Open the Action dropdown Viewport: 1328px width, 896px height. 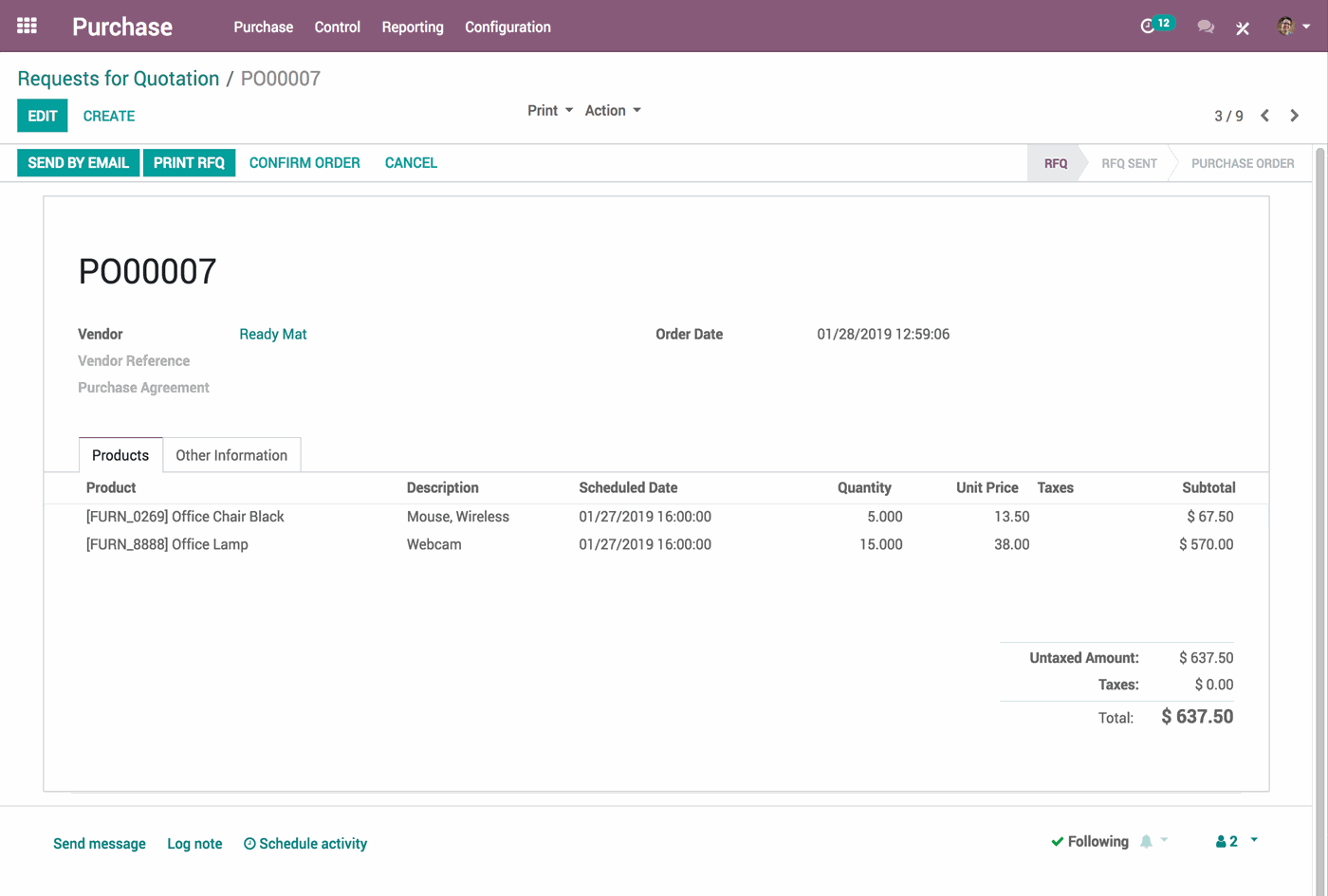tap(612, 110)
